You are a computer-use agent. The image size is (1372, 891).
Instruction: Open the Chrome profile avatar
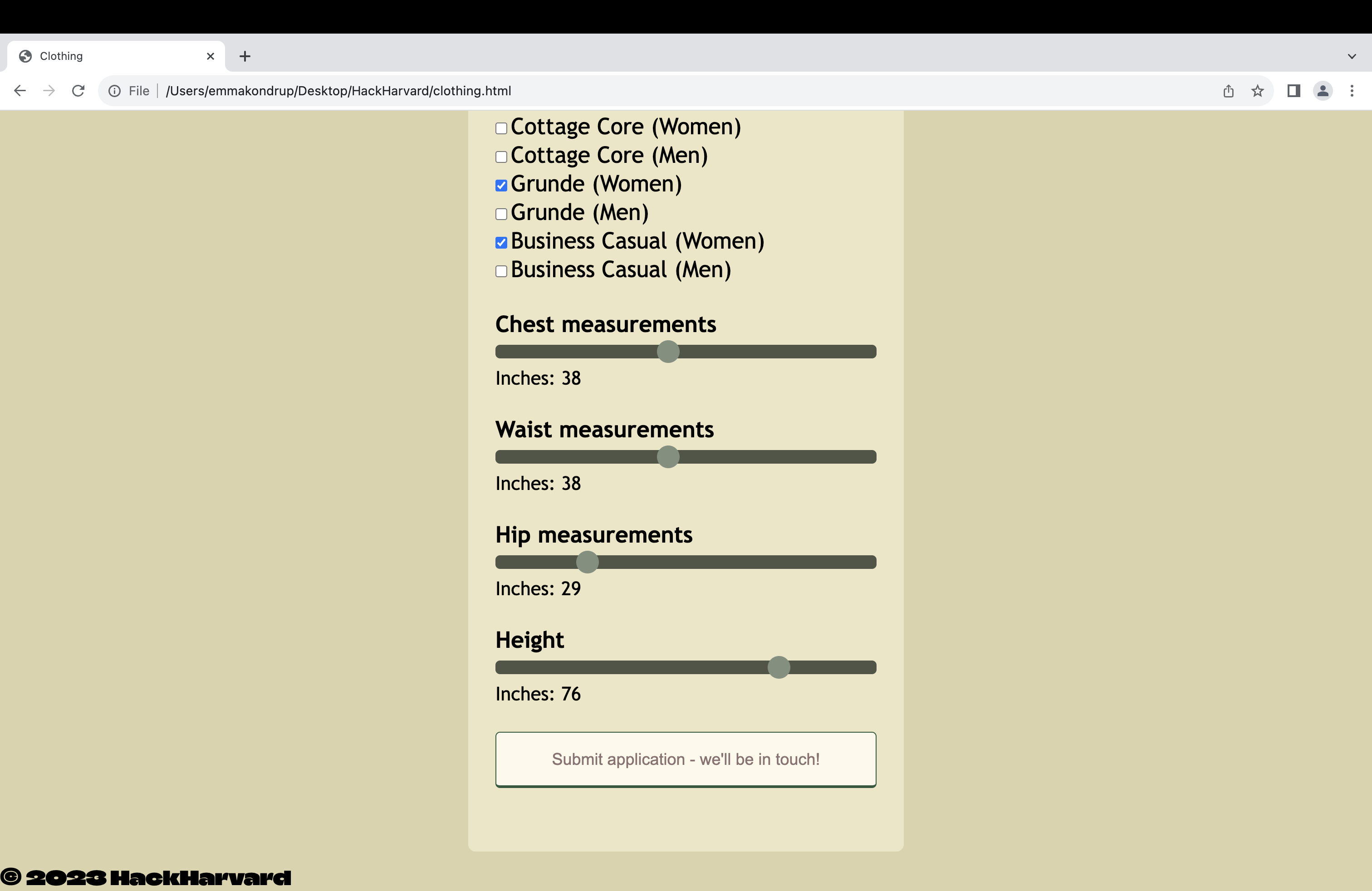tap(1323, 90)
